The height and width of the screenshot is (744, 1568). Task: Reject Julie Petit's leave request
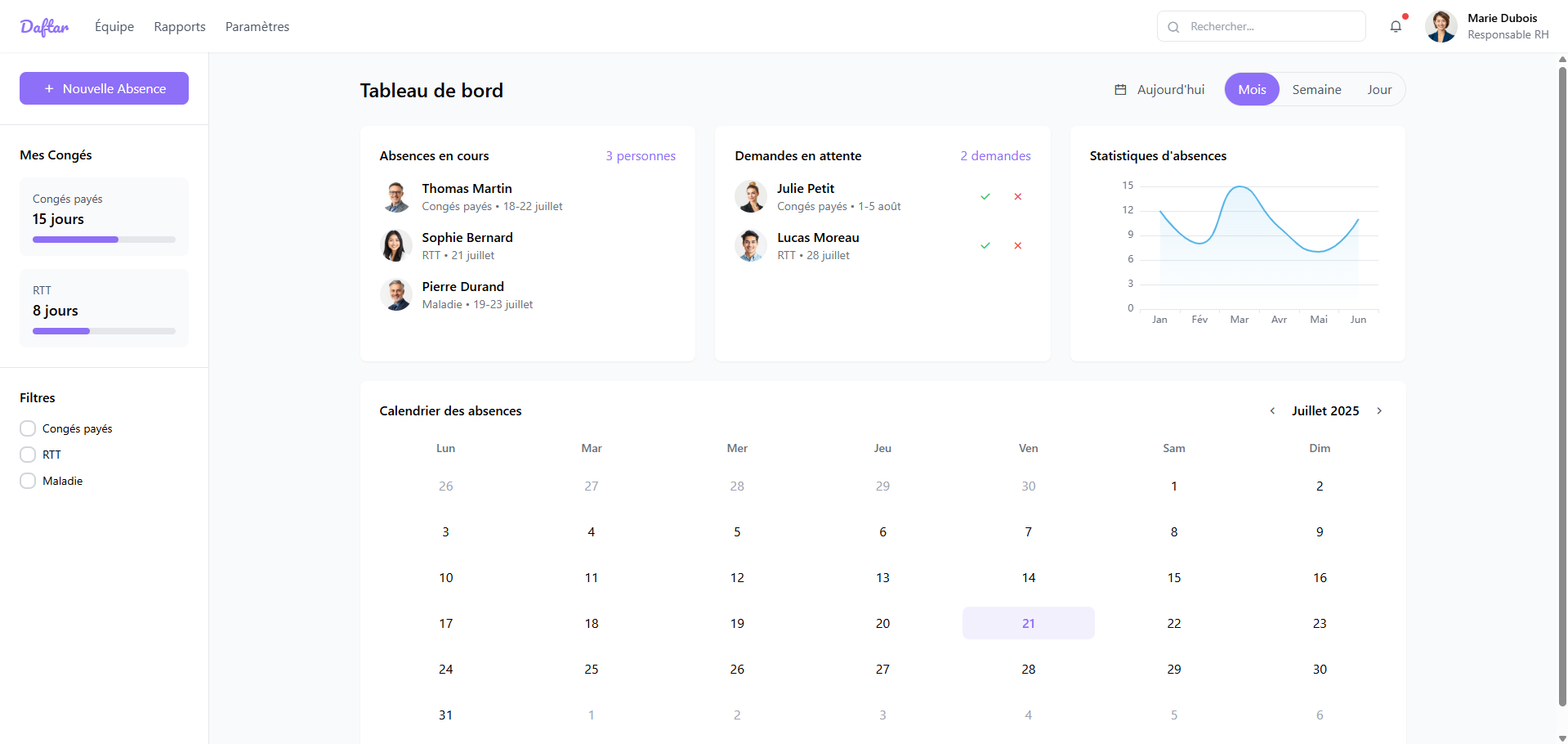[x=1017, y=196]
